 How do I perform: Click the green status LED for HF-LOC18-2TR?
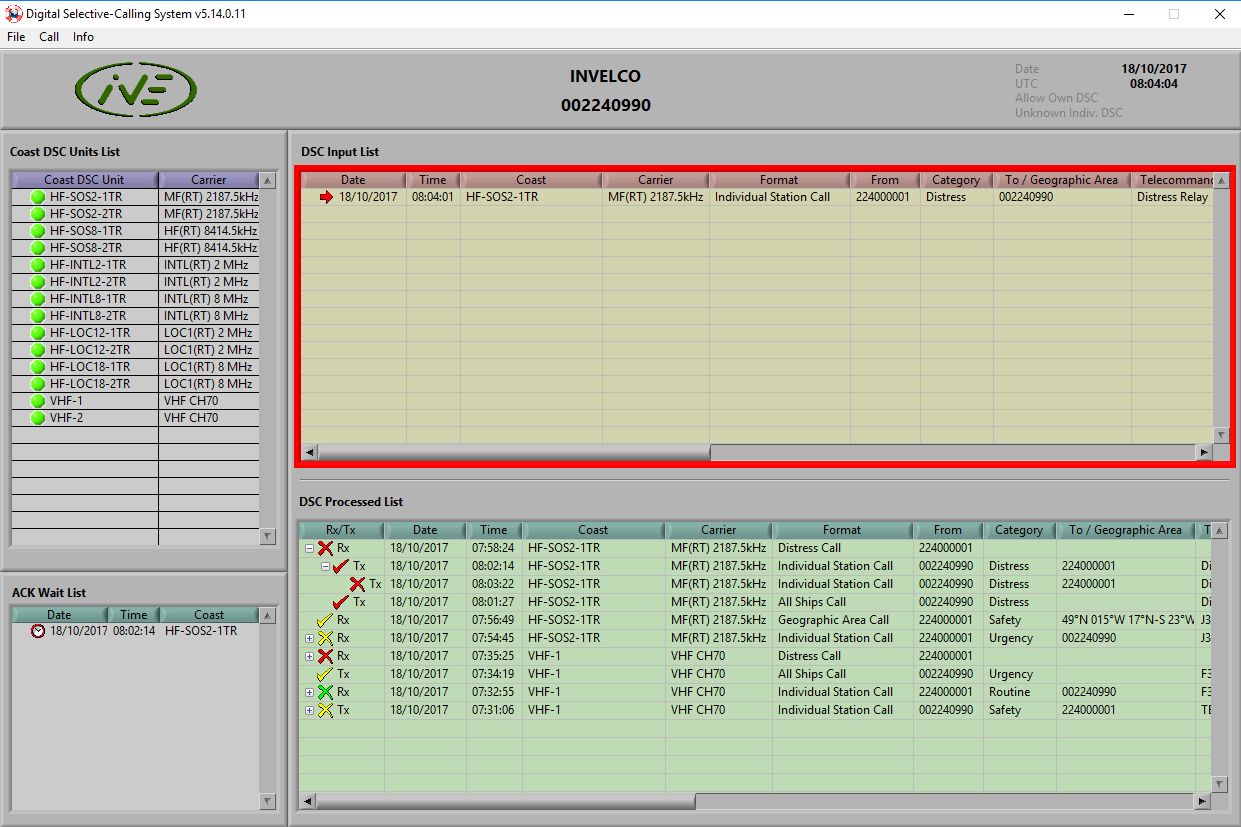coord(38,384)
